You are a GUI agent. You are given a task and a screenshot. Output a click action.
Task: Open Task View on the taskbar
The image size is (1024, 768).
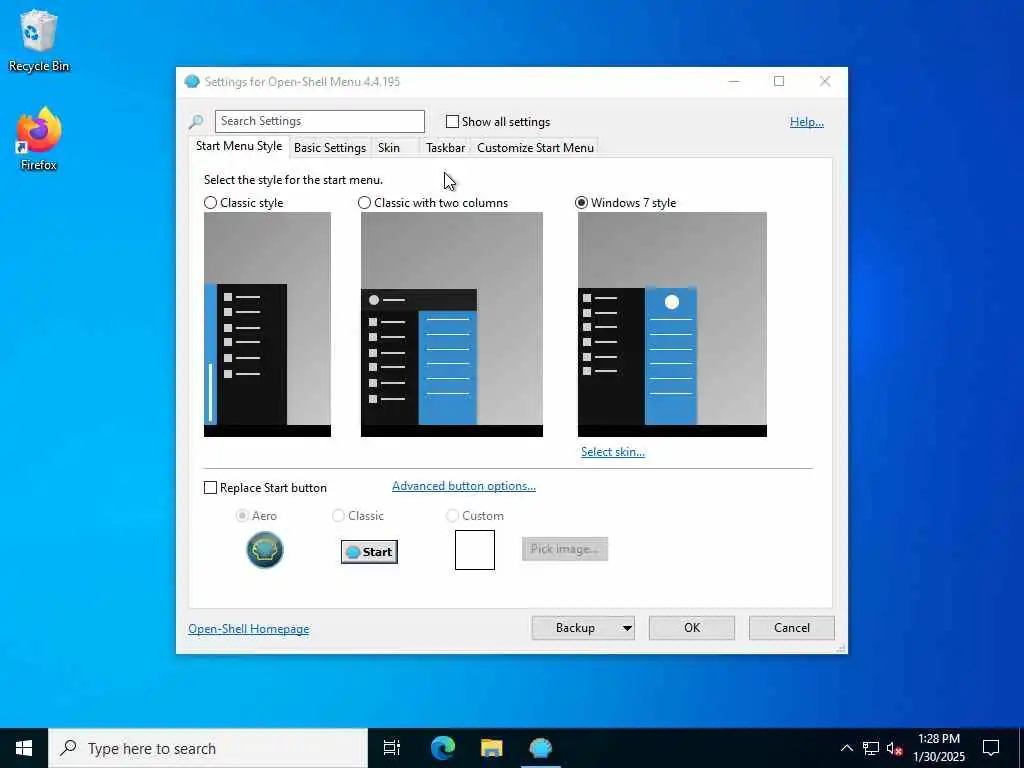[392, 748]
